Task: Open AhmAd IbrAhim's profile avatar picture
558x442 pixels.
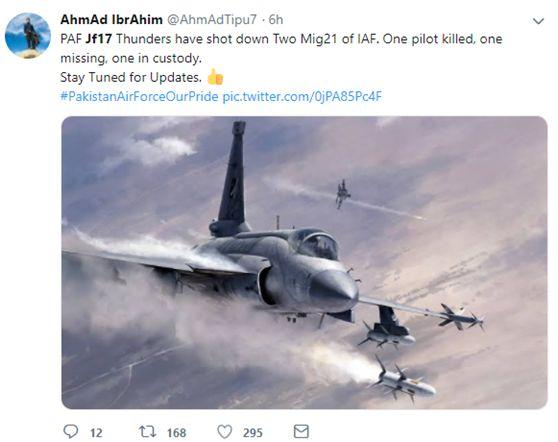Action: (x=28, y=36)
